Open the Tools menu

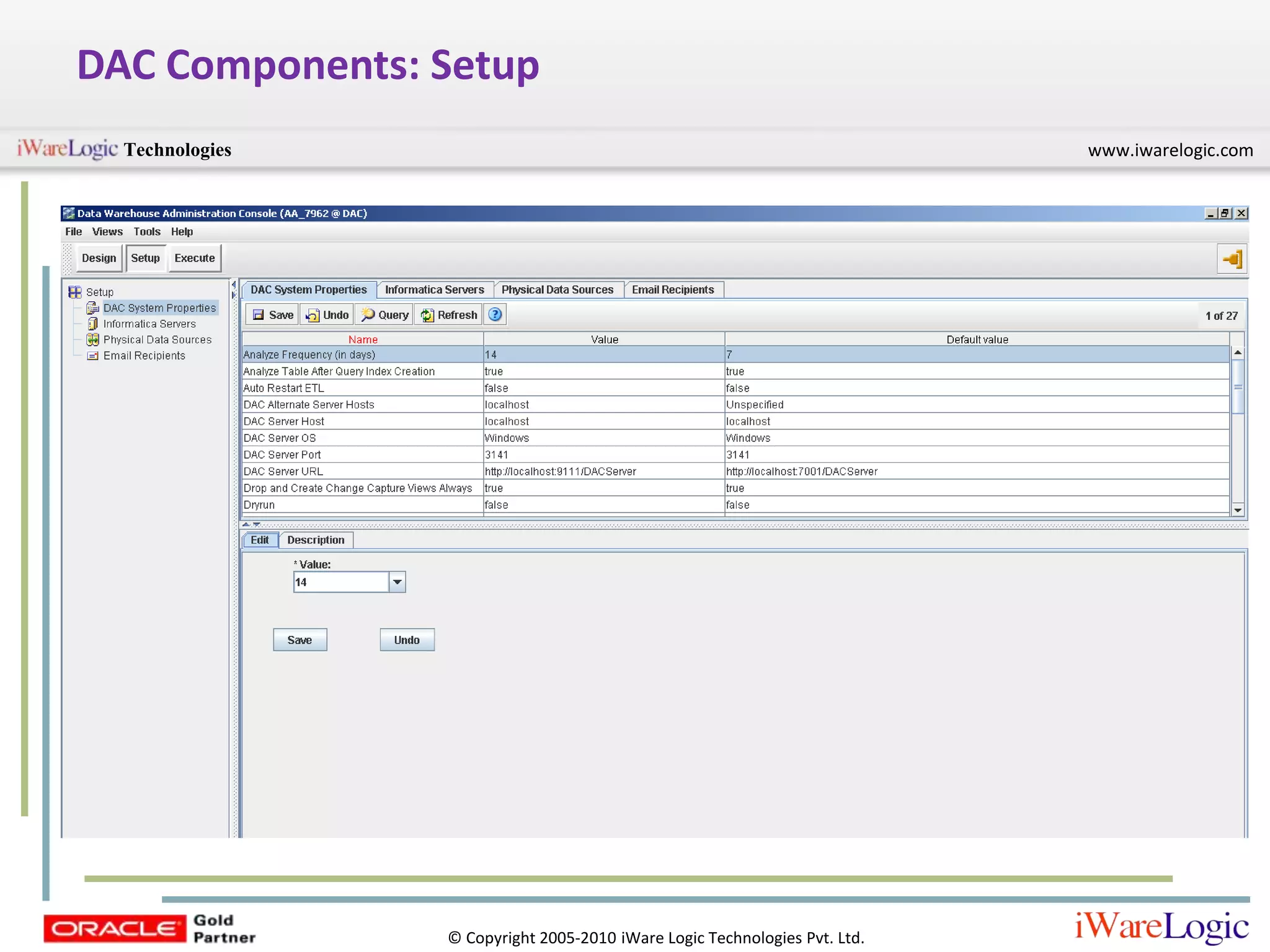point(147,231)
